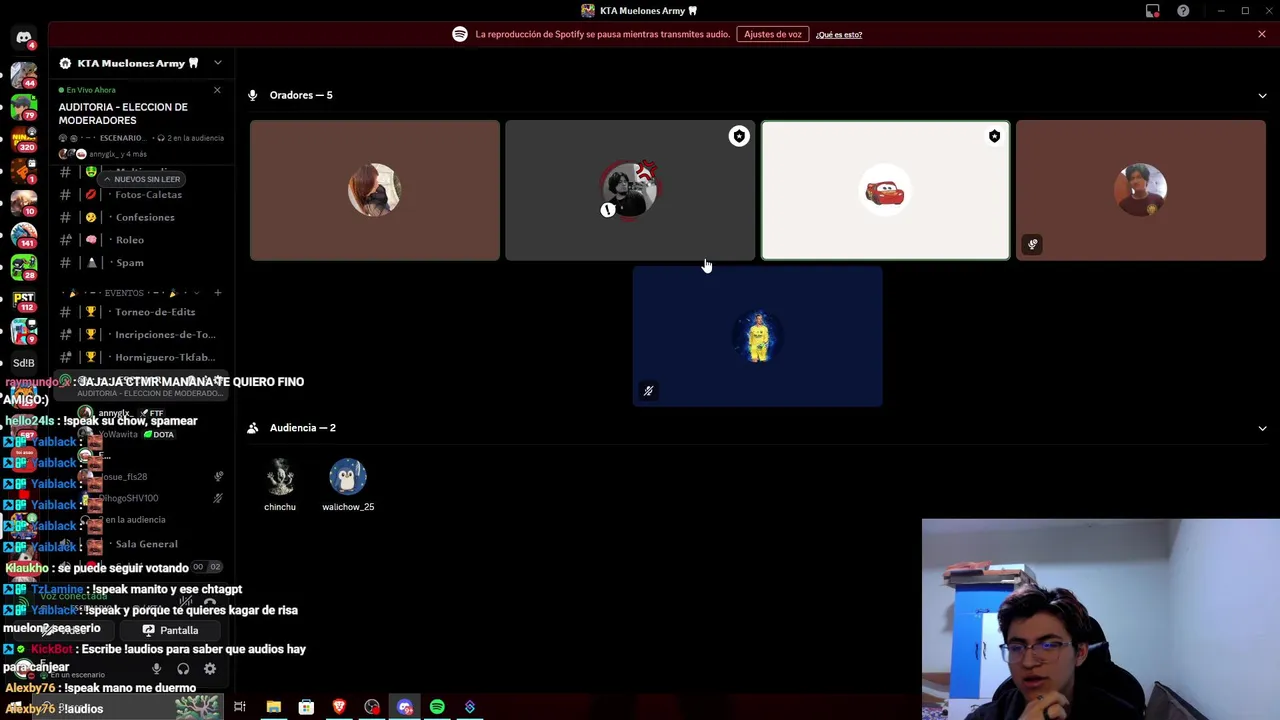The height and width of the screenshot is (720, 1280).
Task: Click the moderator badge on the dark-haired speaker tile
Action: coord(739,136)
